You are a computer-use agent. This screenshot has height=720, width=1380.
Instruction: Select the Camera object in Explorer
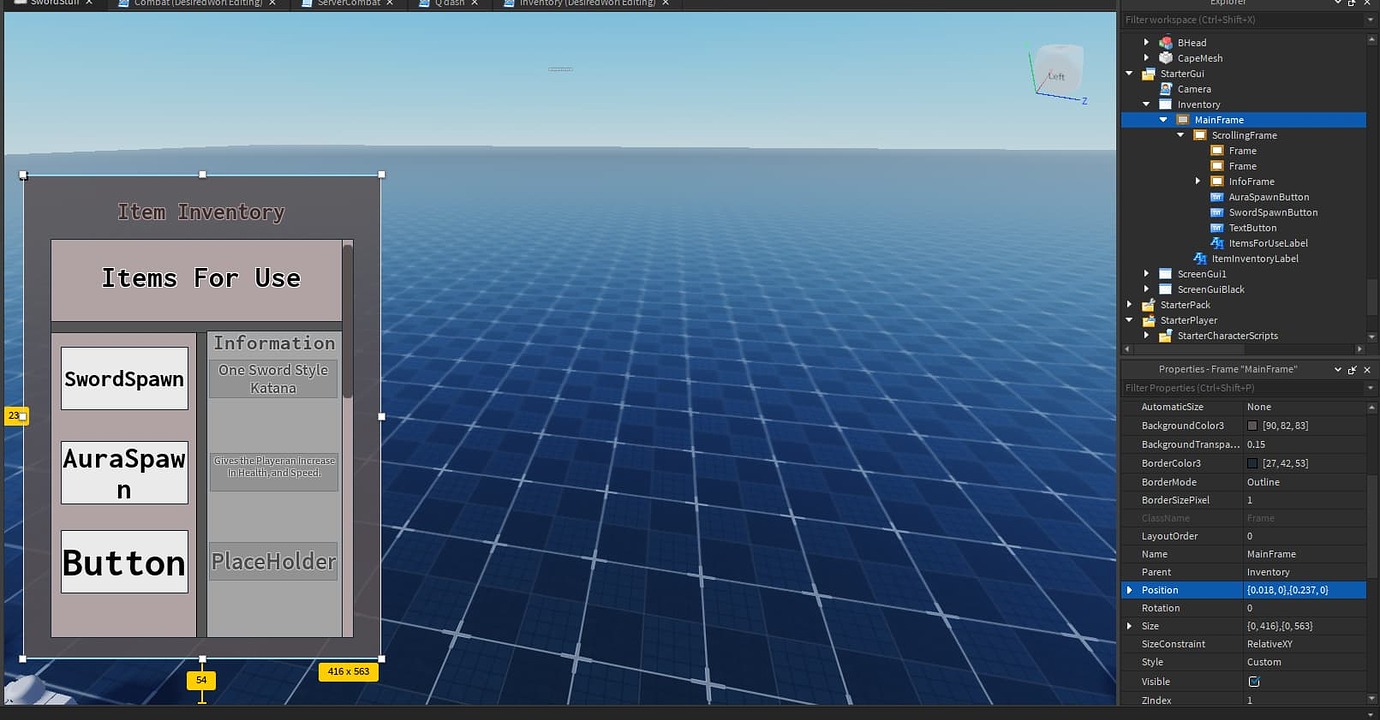pyautogui.click(x=1194, y=89)
